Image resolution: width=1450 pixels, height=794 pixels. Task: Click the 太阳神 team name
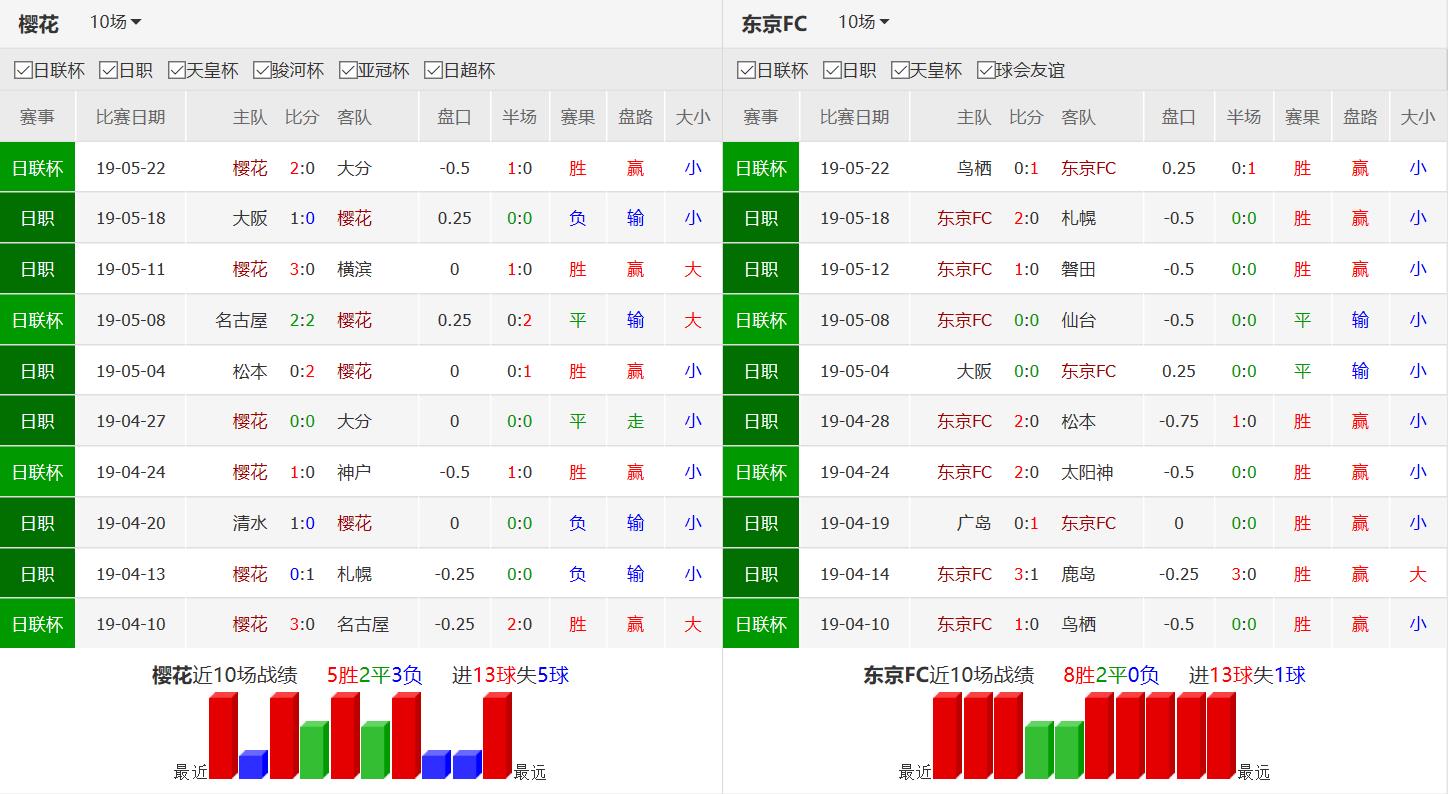(x=1086, y=472)
